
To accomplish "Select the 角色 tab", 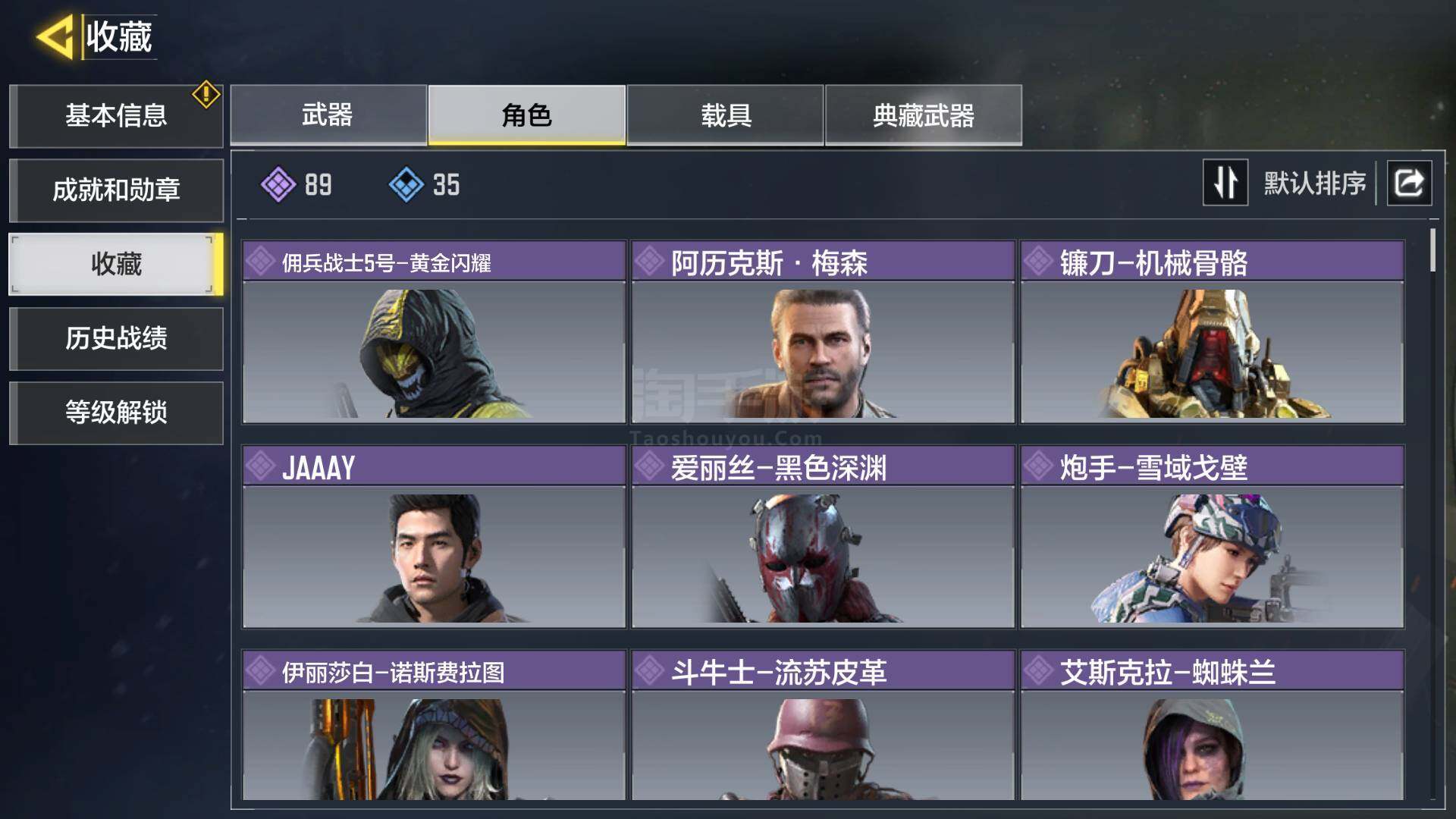I will [x=527, y=115].
